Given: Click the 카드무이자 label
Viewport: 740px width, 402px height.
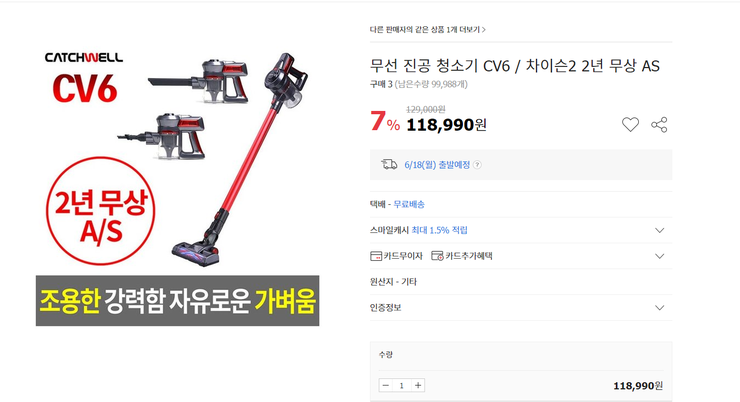Looking at the screenshot, I should [403, 256].
